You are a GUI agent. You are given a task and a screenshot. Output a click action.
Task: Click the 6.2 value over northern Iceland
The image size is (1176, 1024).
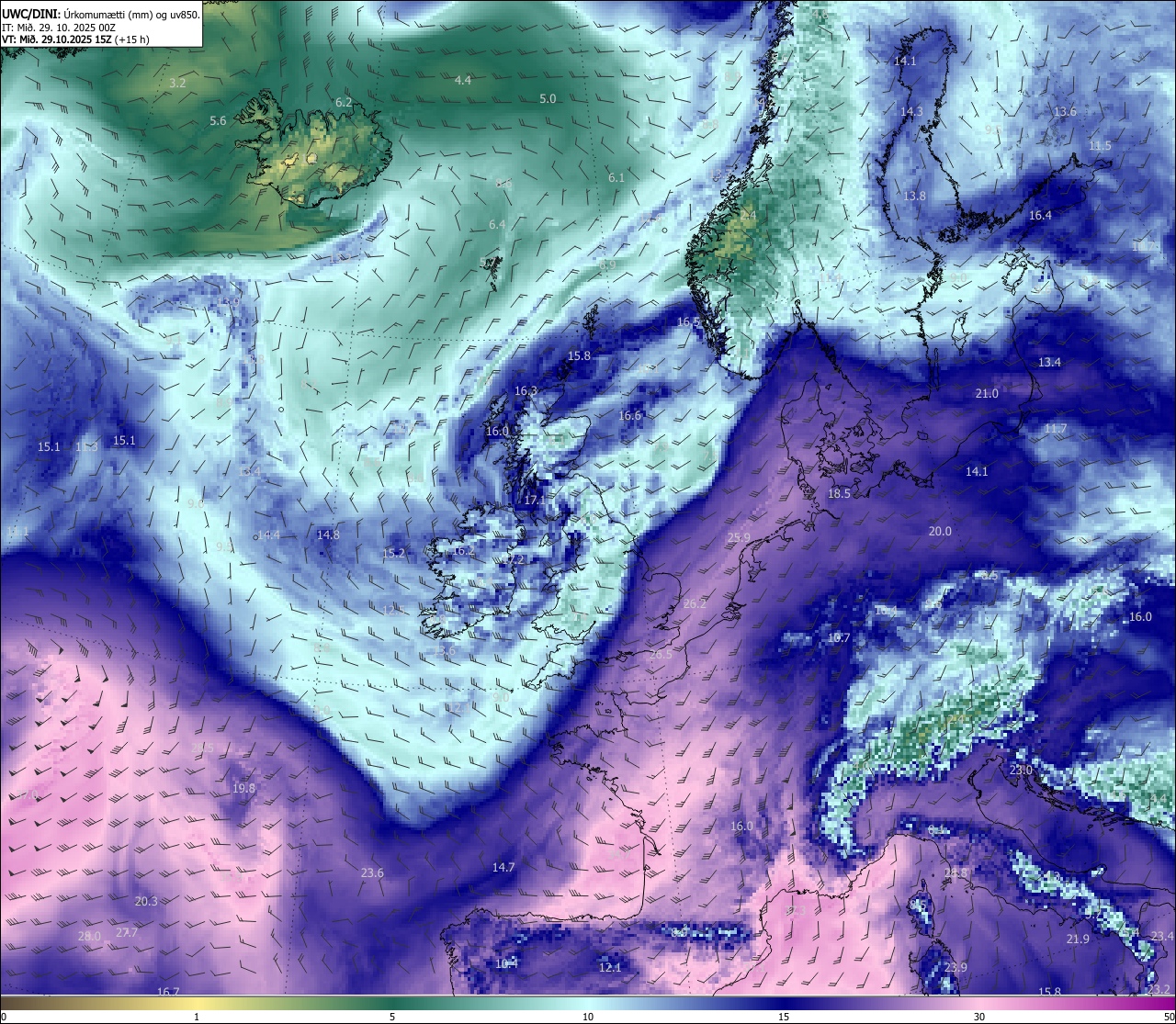[344, 103]
